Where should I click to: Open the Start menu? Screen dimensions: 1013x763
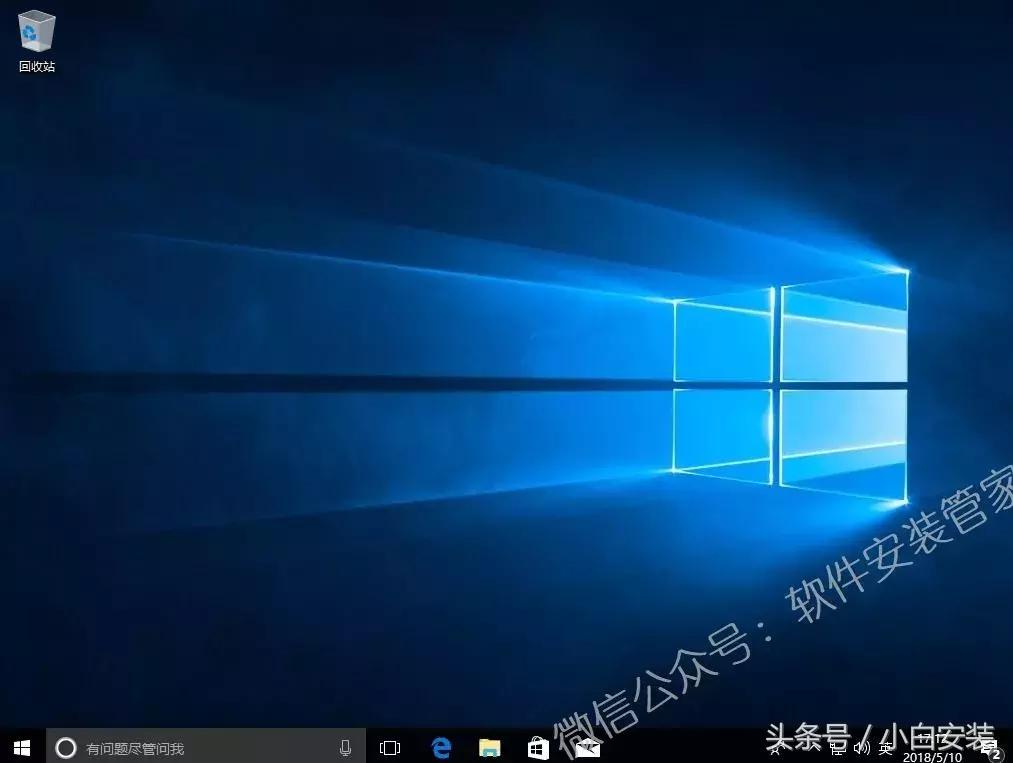20,747
